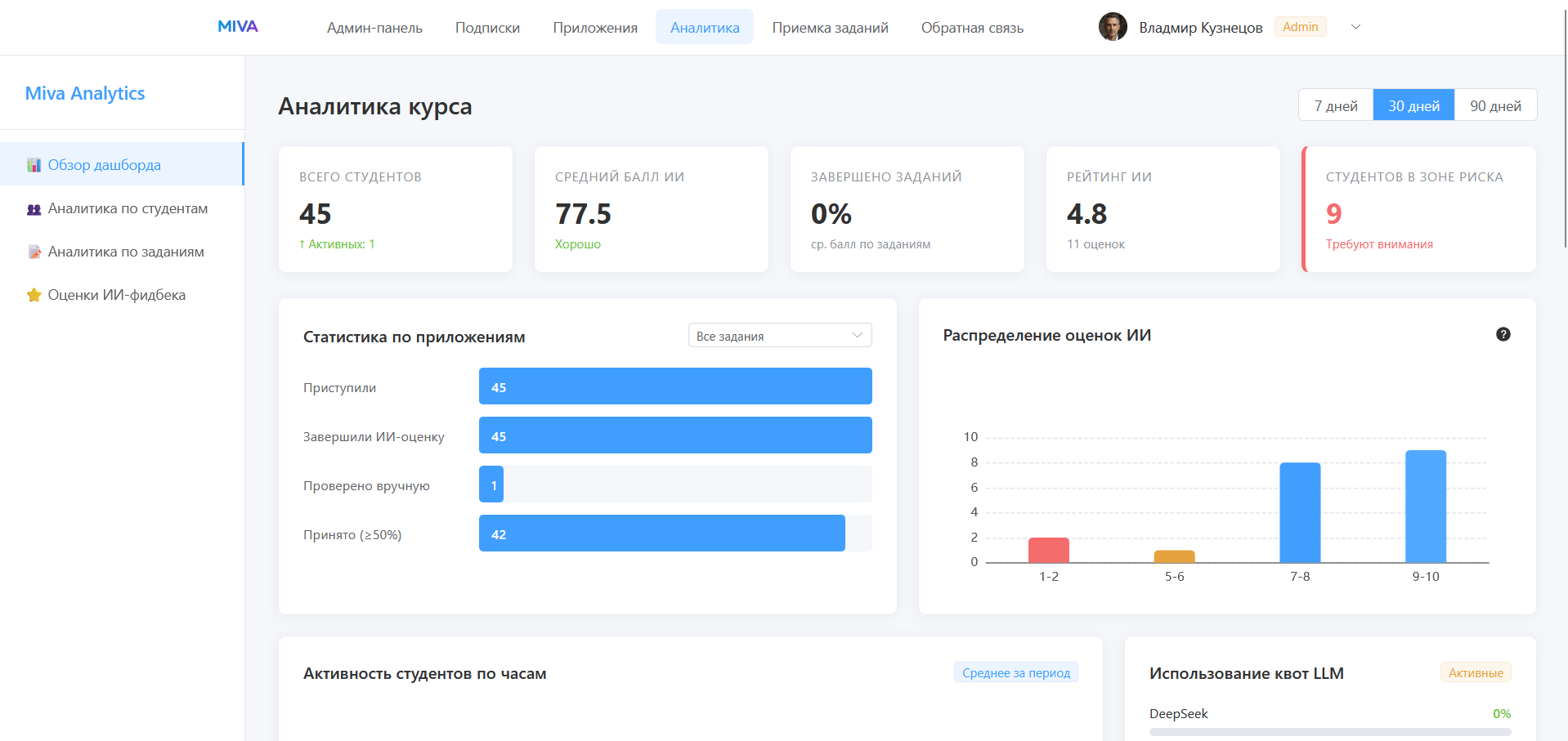Click the Всего студентов stat card
The width and height of the screenshot is (1568, 741).
396,209
